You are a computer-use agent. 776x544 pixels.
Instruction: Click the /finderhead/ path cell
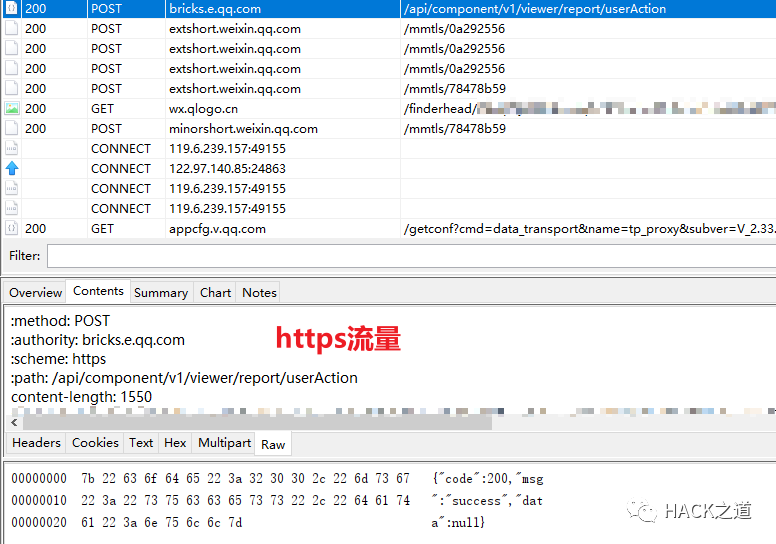[589, 108]
